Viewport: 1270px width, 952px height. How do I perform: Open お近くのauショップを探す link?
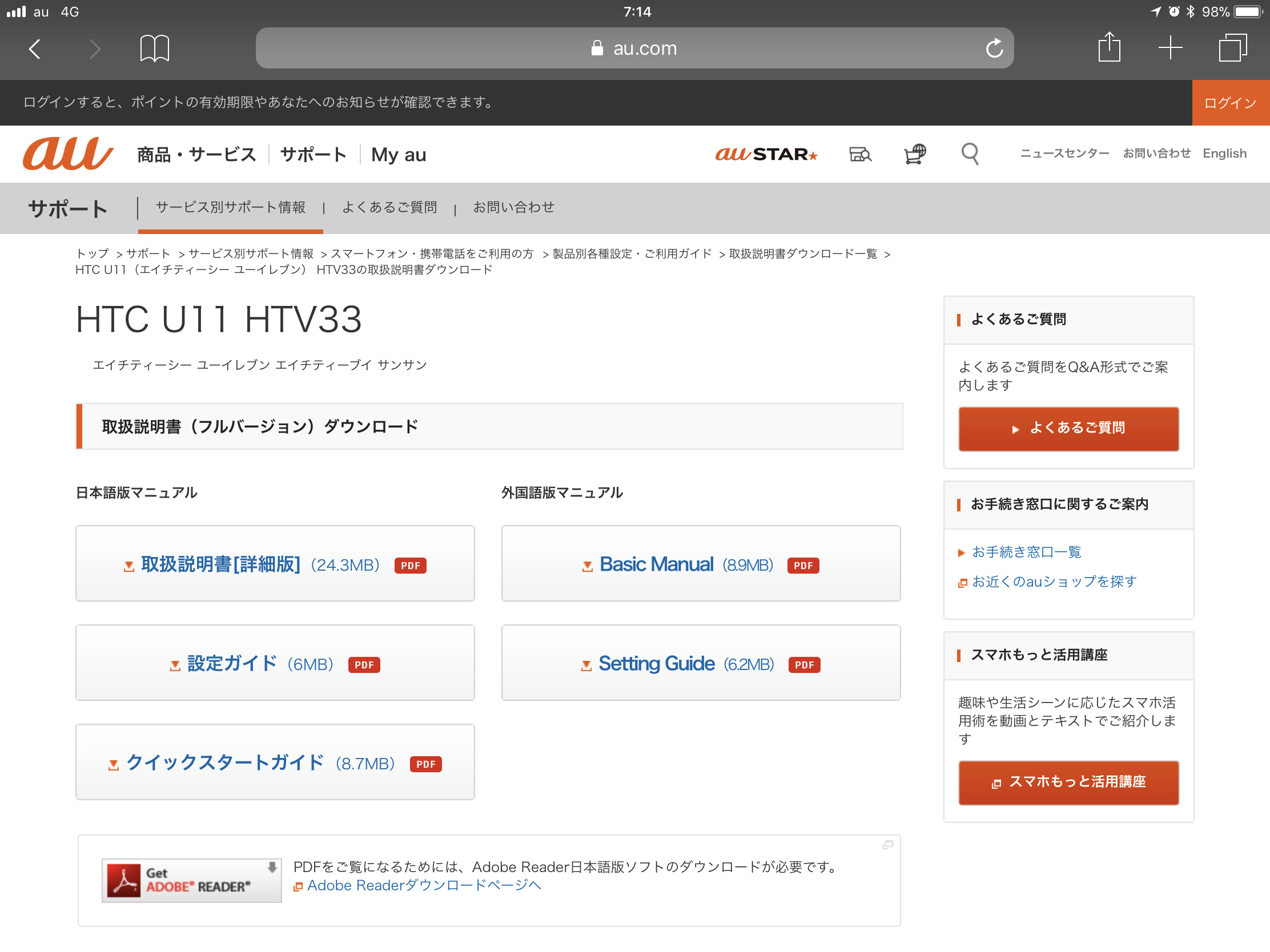[1054, 582]
